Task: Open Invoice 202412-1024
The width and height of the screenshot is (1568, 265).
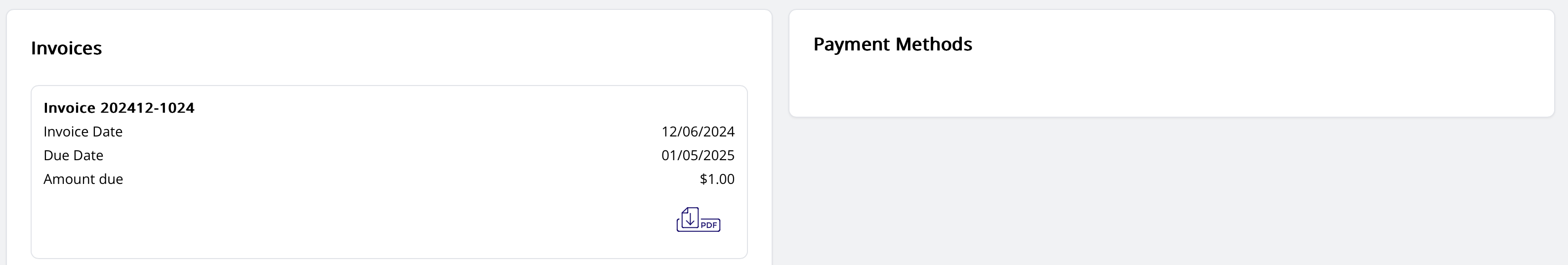Action: click(x=119, y=108)
